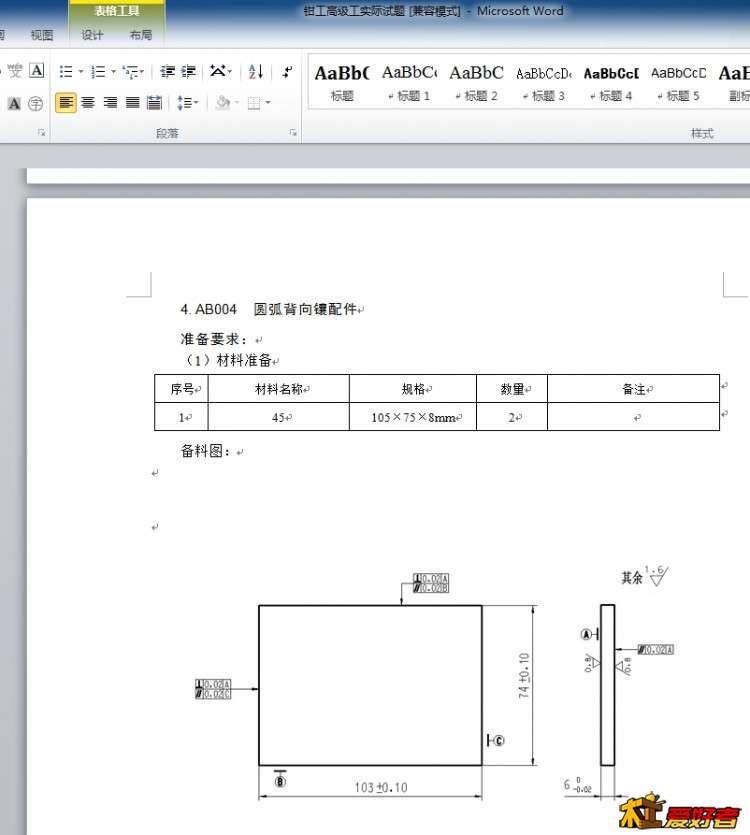This screenshot has height=835, width=750.
Task: Apply the 标题 2 style
Action: [x=477, y=83]
